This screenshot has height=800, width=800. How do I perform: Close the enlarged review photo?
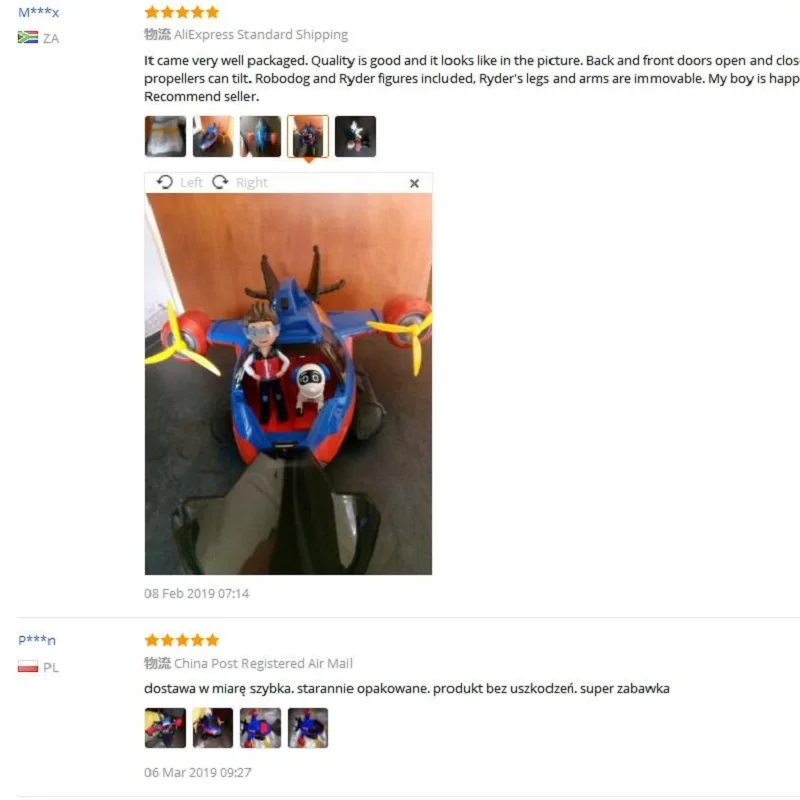pos(414,183)
